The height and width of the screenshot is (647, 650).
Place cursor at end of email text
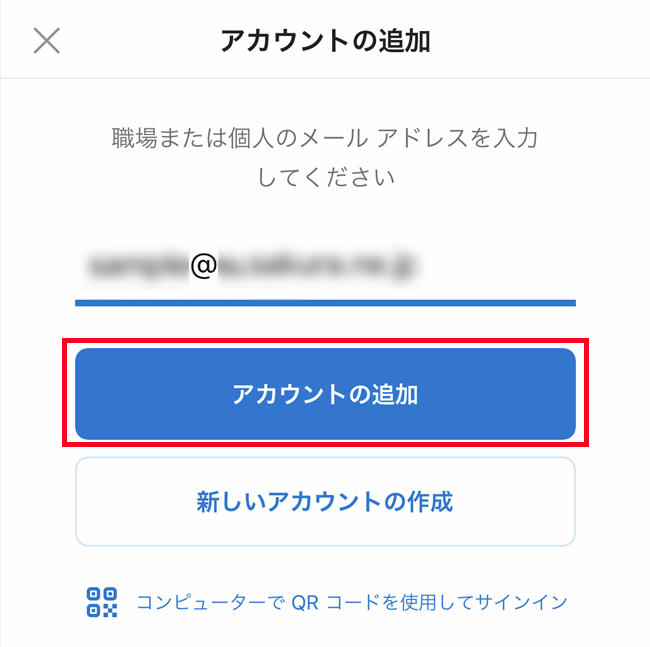point(424,266)
